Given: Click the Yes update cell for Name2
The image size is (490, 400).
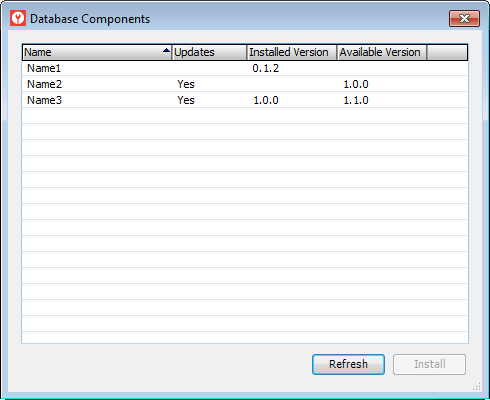Looking at the screenshot, I should coord(186,84).
